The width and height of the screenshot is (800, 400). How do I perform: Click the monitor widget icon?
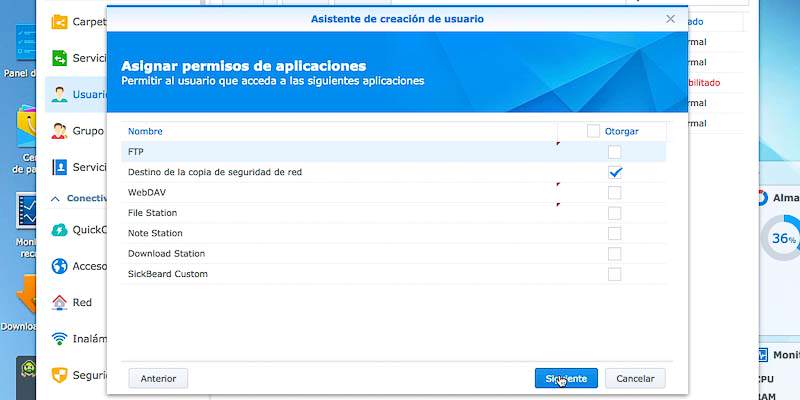coord(762,355)
